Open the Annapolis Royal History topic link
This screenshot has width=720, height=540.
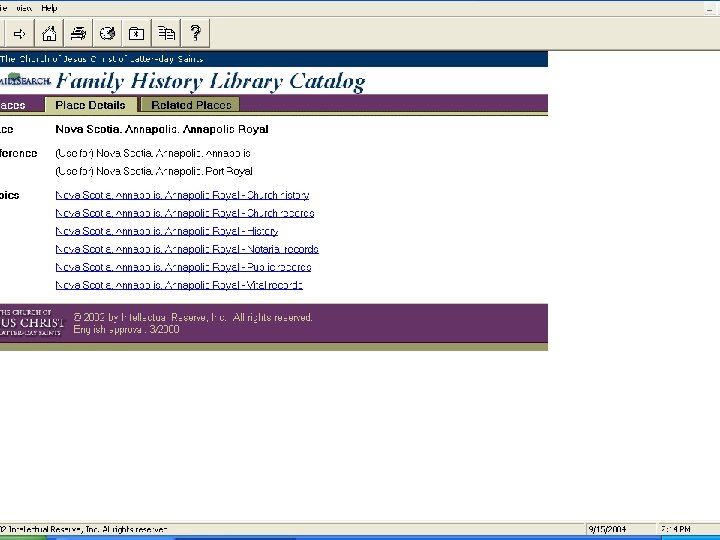click(167, 231)
